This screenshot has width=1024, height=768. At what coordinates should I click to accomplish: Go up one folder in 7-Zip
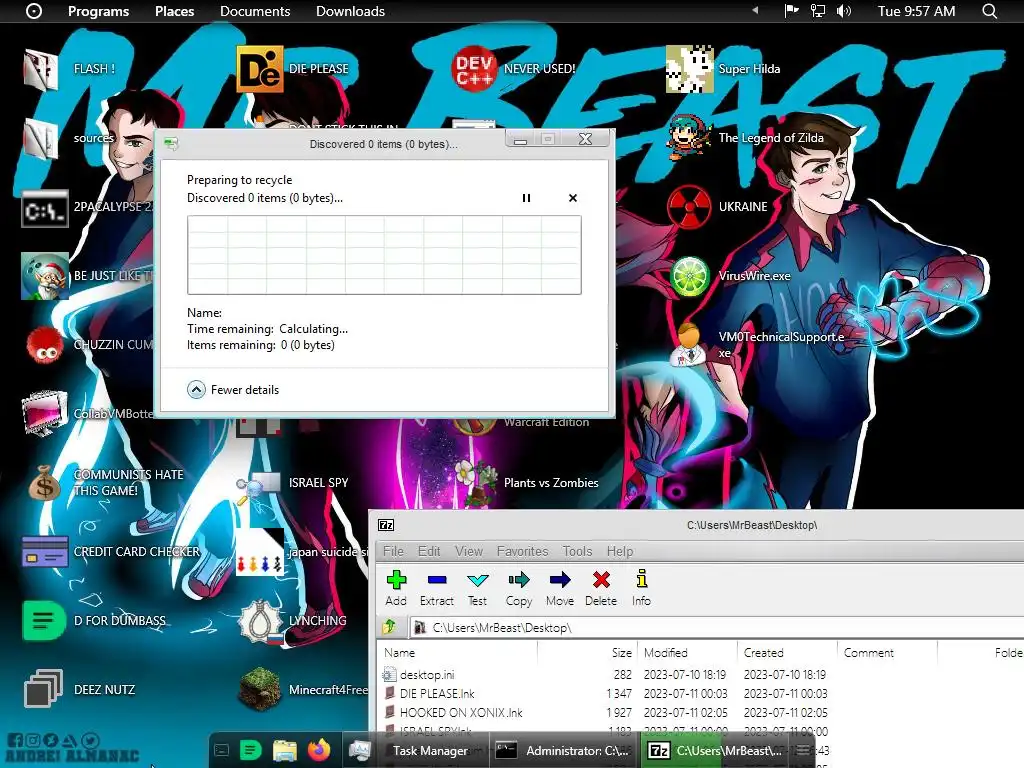(390, 627)
